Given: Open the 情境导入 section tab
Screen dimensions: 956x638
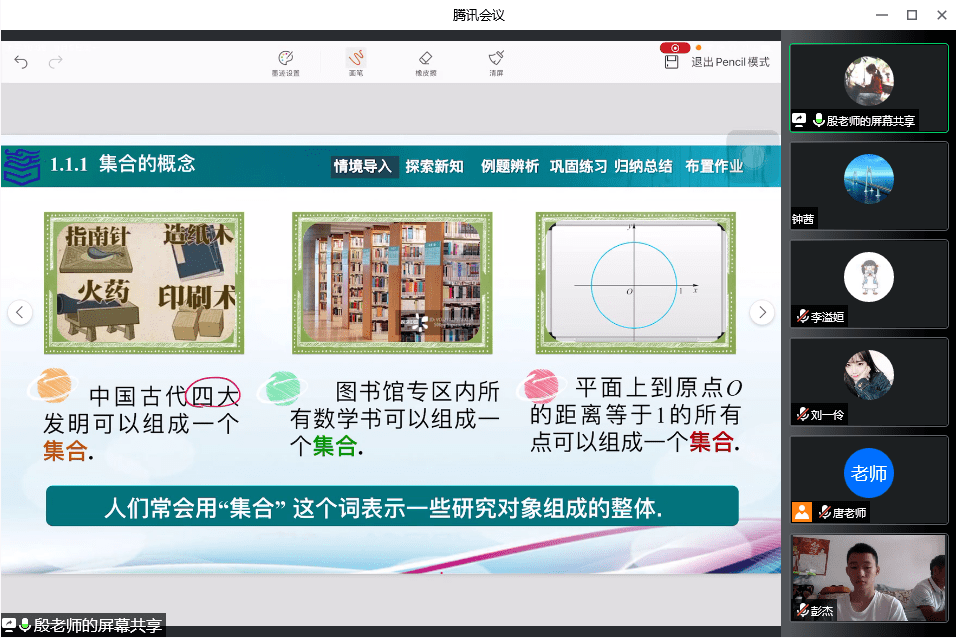Looking at the screenshot, I should [363, 167].
